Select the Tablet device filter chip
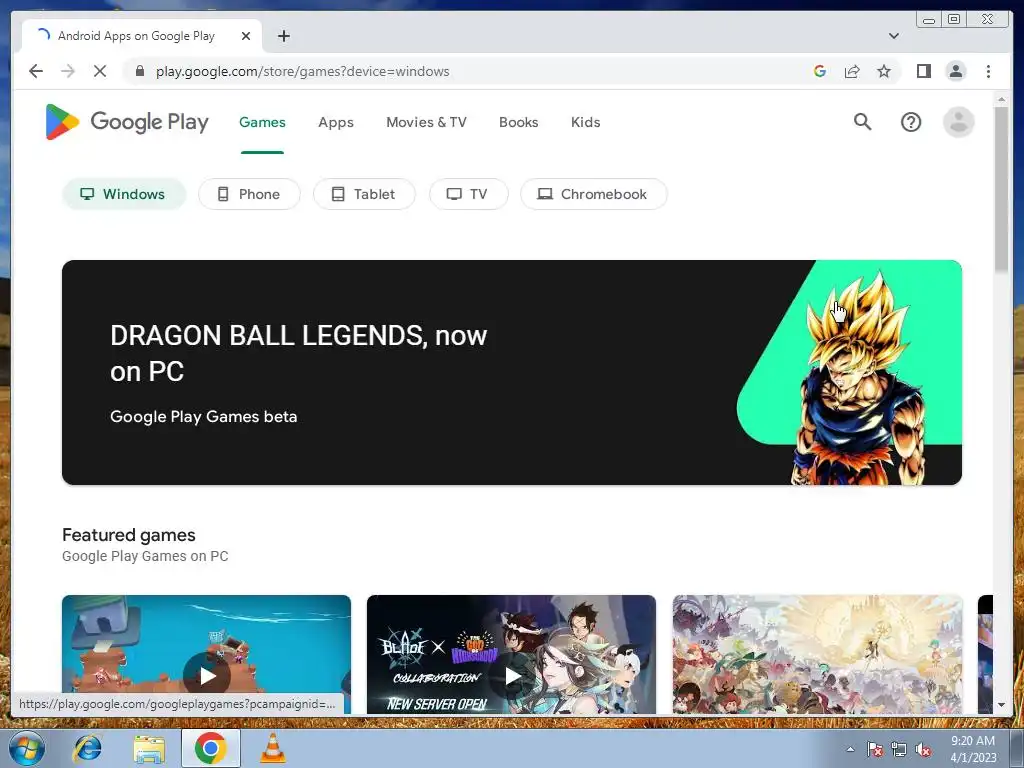The width and height of the screenshot is (1024, 768). (x=364, y=194)
